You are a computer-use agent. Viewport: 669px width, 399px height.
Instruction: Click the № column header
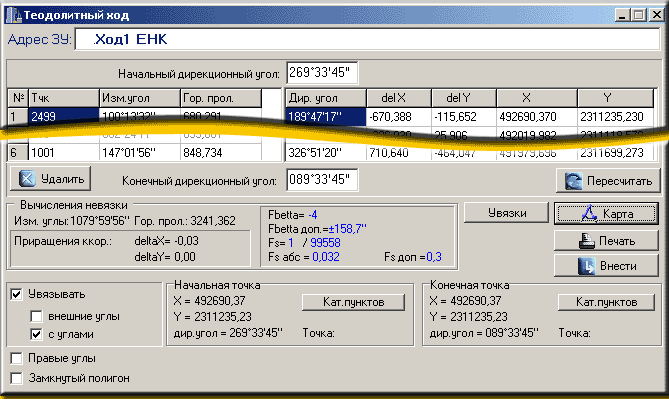click(x=18, y=98)
